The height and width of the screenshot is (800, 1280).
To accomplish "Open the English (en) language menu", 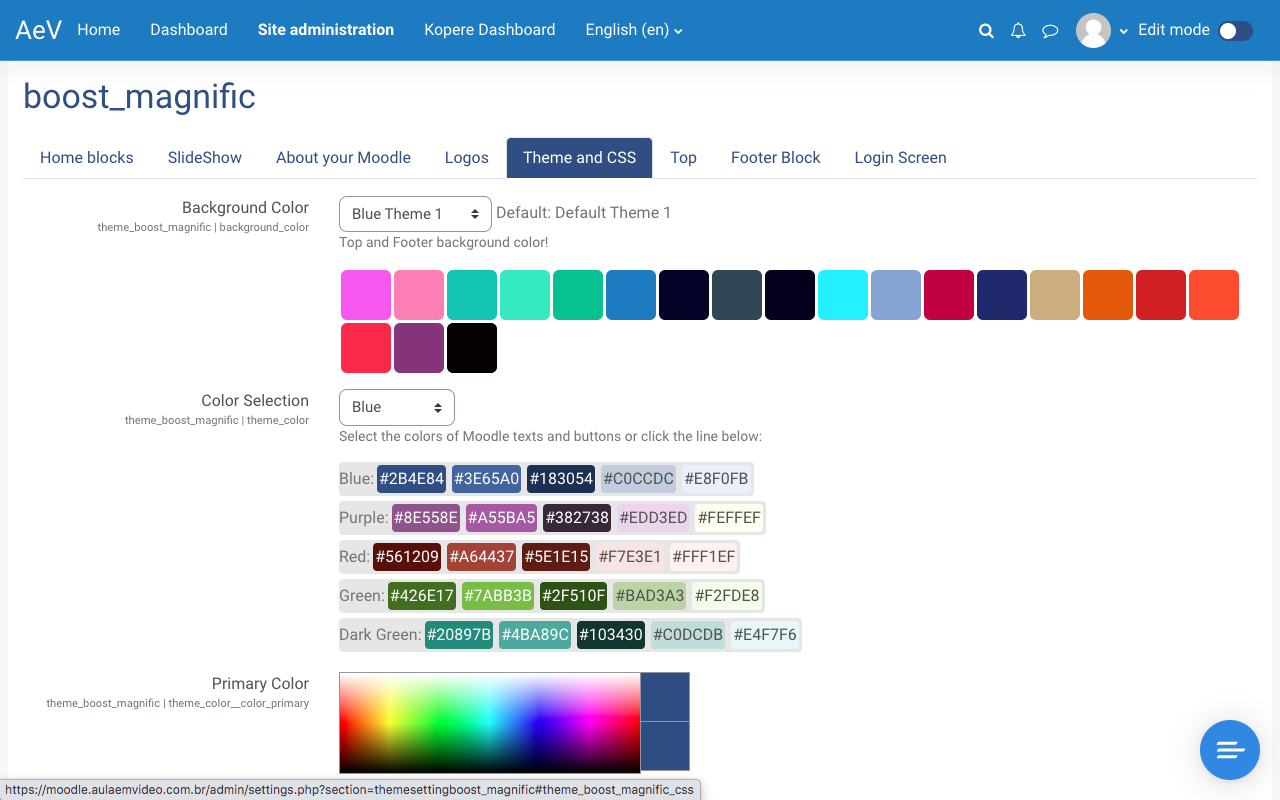I will tap(634, 30).
